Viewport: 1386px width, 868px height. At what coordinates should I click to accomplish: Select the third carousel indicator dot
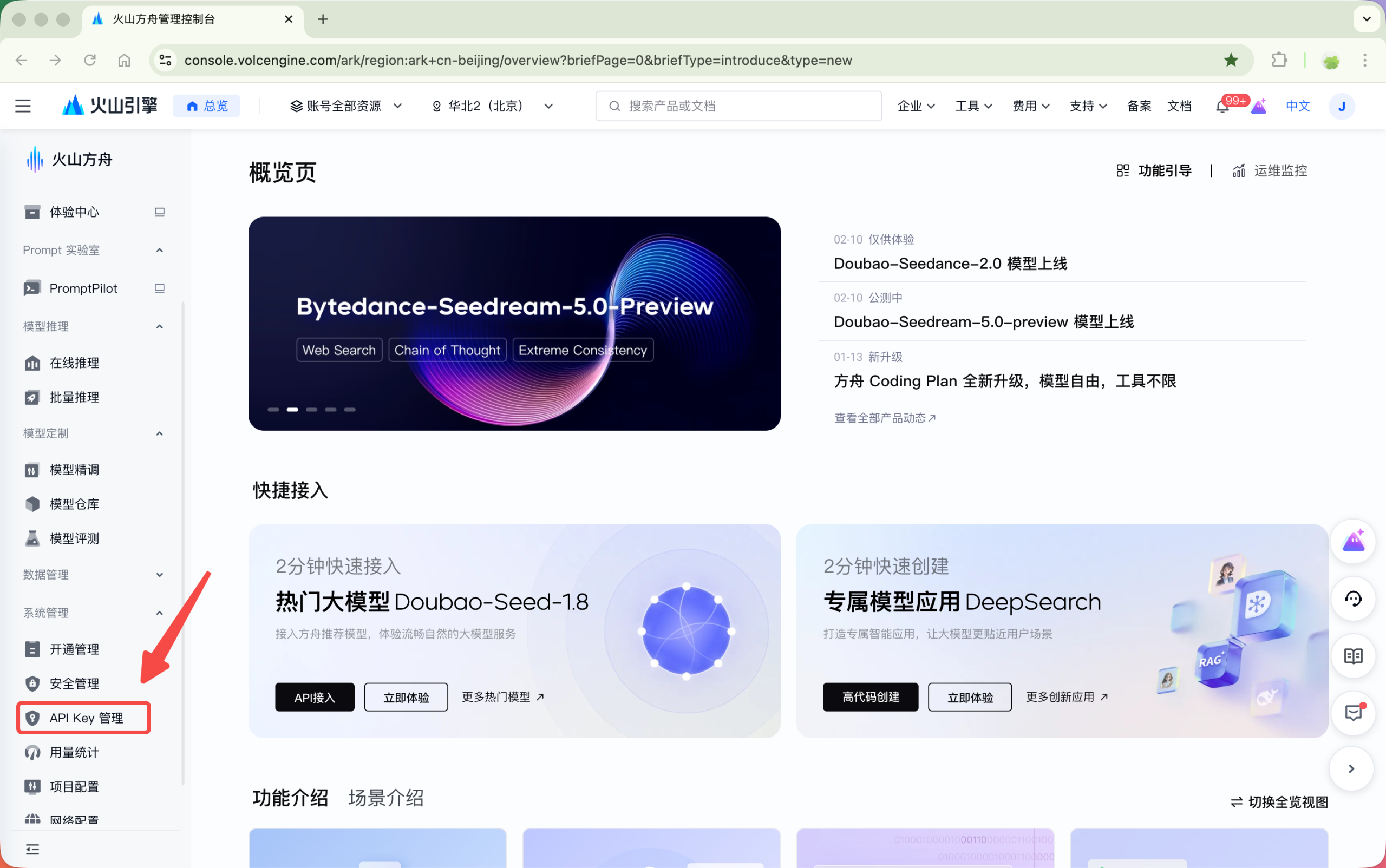311,409
